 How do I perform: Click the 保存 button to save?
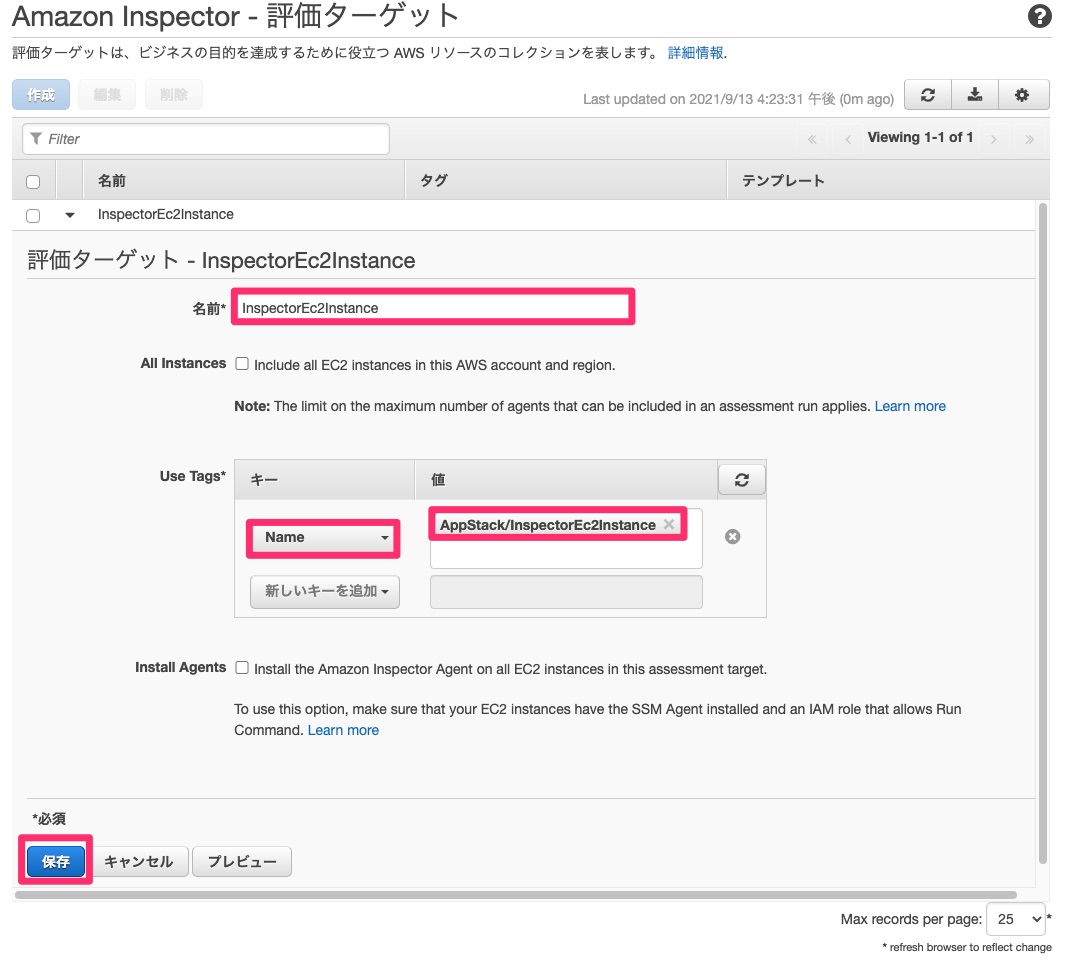pos(55,861)
